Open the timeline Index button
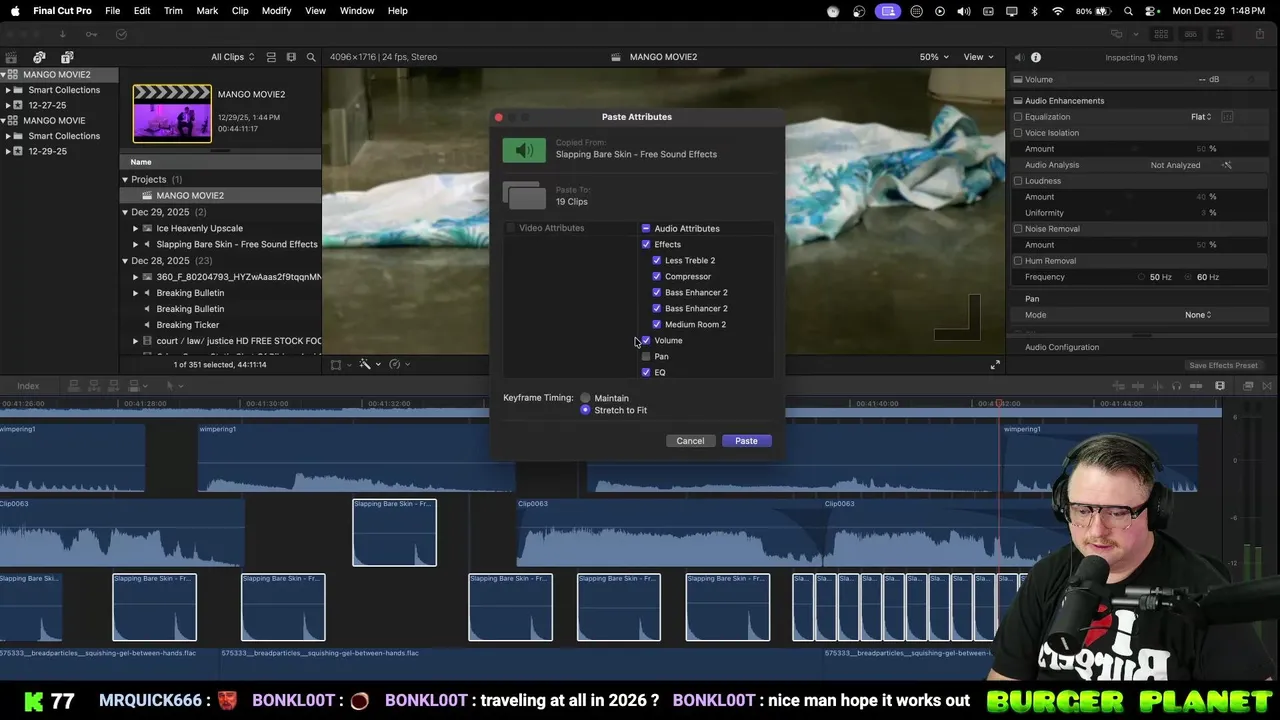The width and height of the screenshot is (1280, 720). point(28,386)
